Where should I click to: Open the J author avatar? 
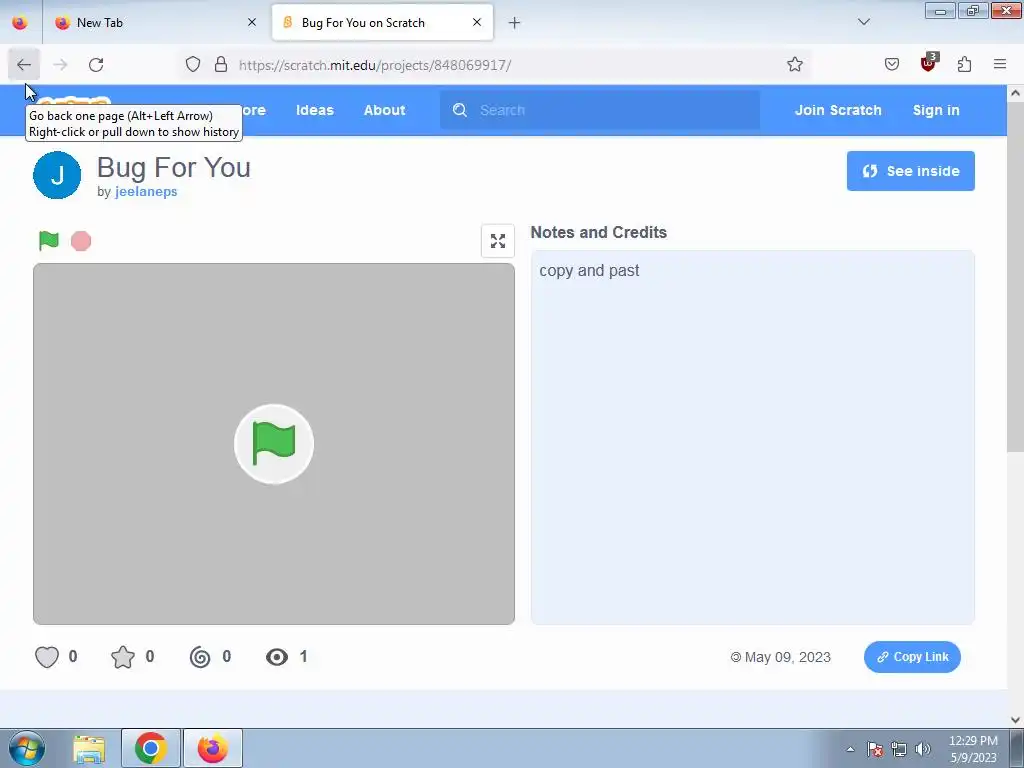pos(57,175)
